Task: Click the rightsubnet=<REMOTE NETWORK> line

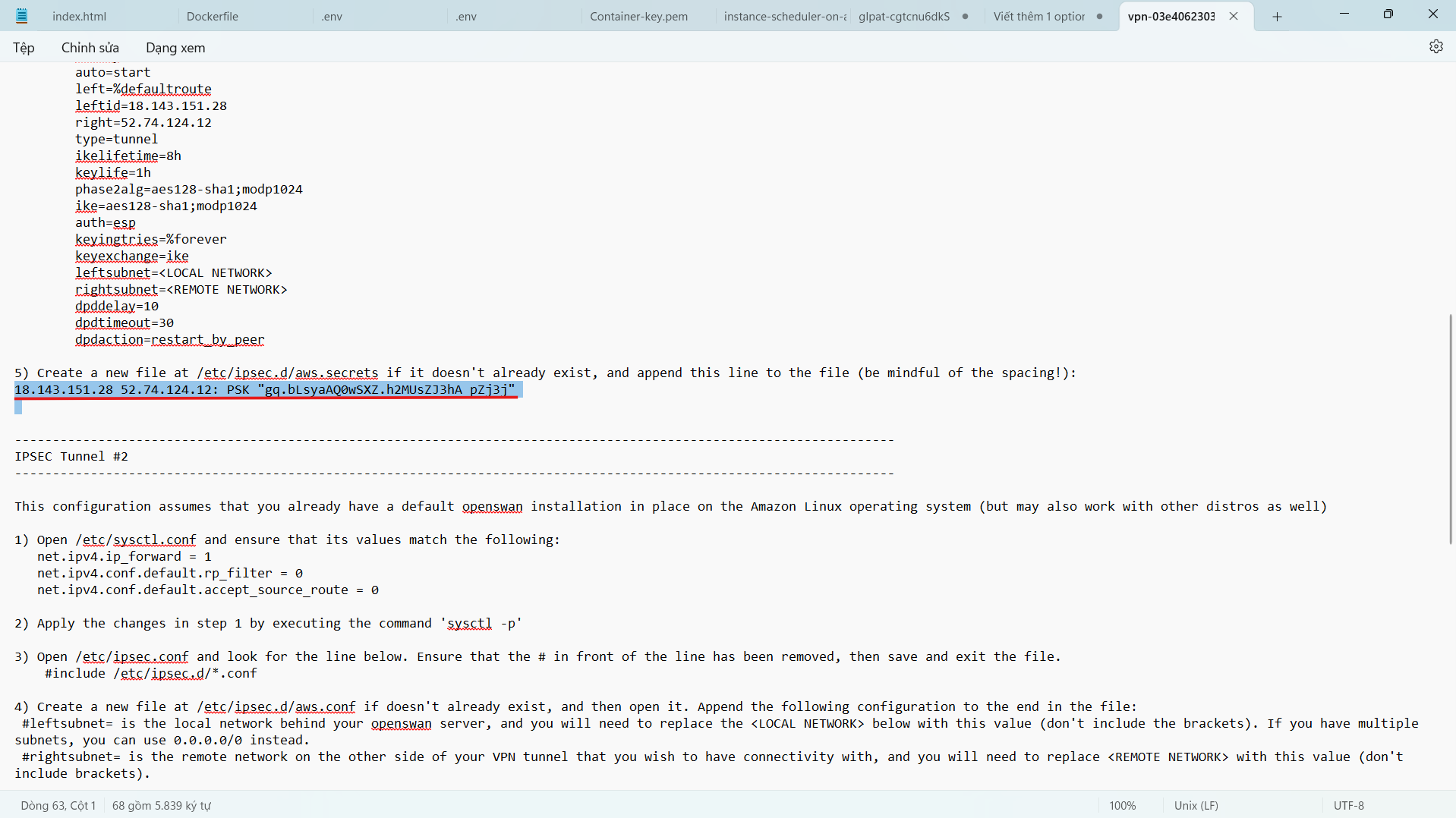Action: [181, 289]
